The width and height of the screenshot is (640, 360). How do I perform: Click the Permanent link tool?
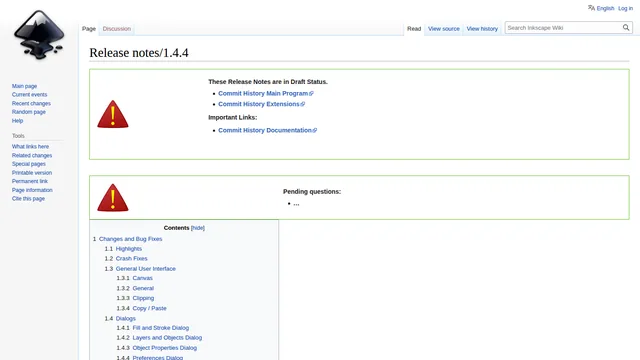tap(30, 181)
